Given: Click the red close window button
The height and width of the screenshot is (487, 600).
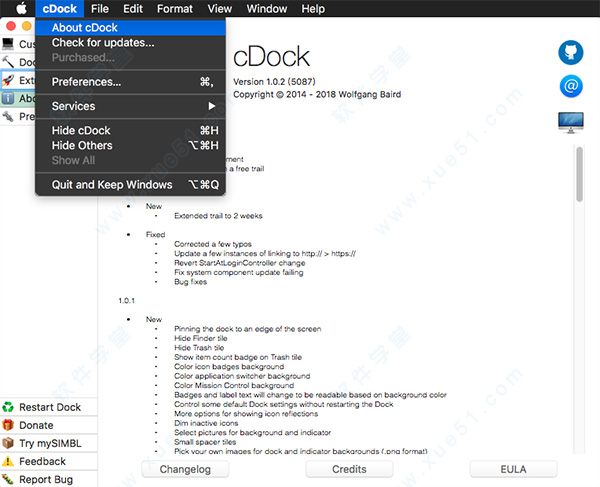Looking at the screenshot, I should (x=11, y=26).
